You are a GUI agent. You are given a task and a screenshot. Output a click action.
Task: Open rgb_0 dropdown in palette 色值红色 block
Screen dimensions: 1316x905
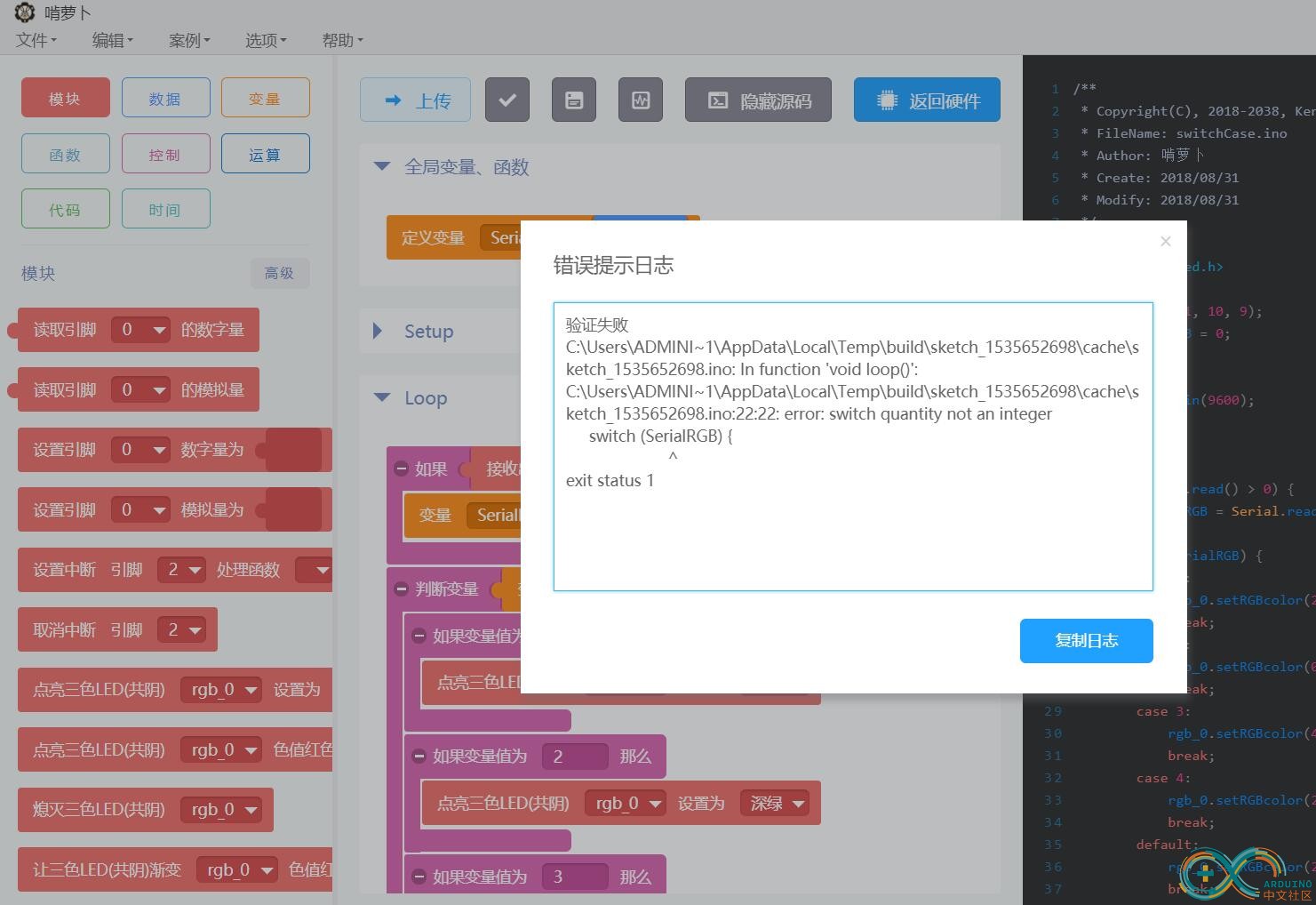pyautogui.click(x=221, y=749)
